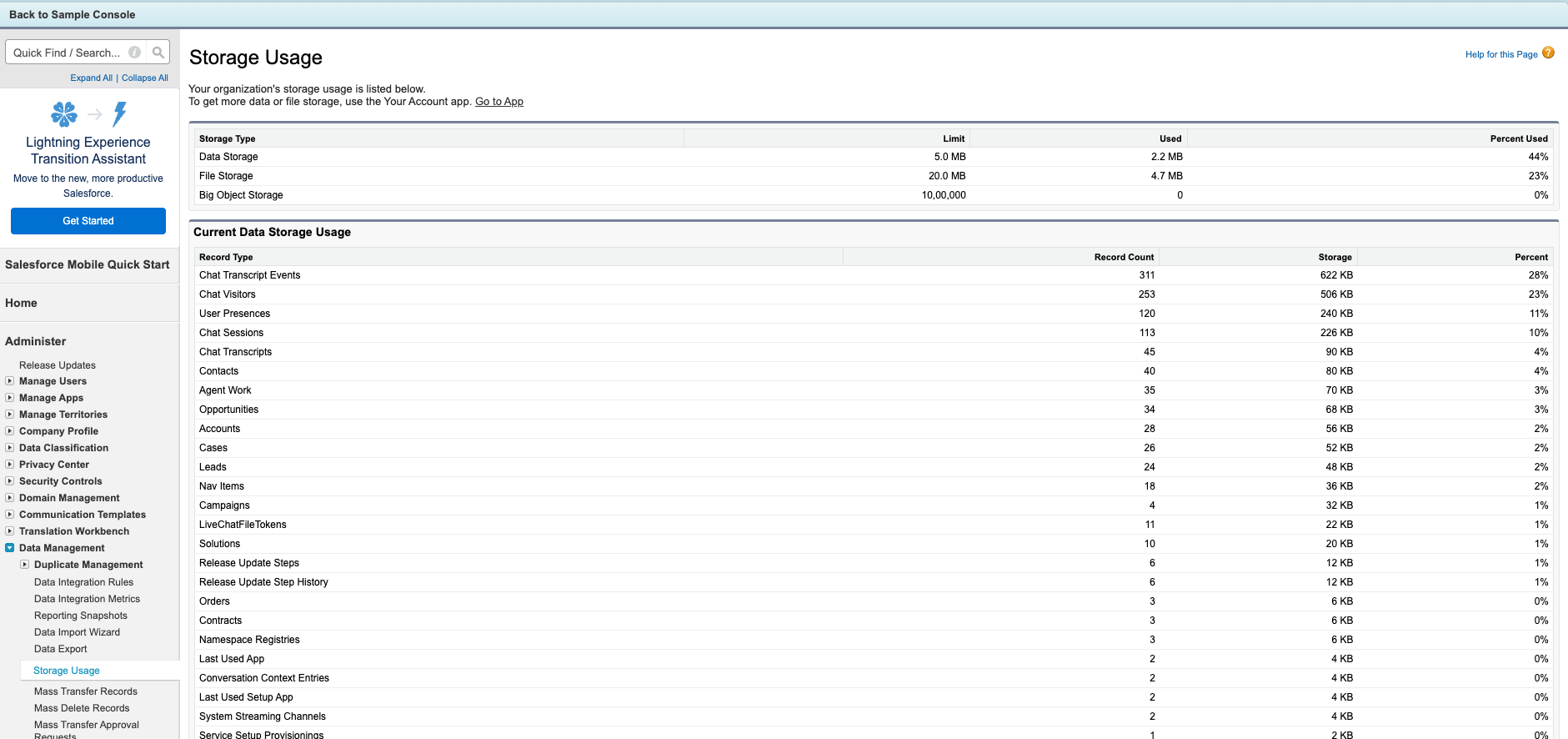
Task: Click the Storage Type column header
Action: pyautogui.click(x=227, y=138)
